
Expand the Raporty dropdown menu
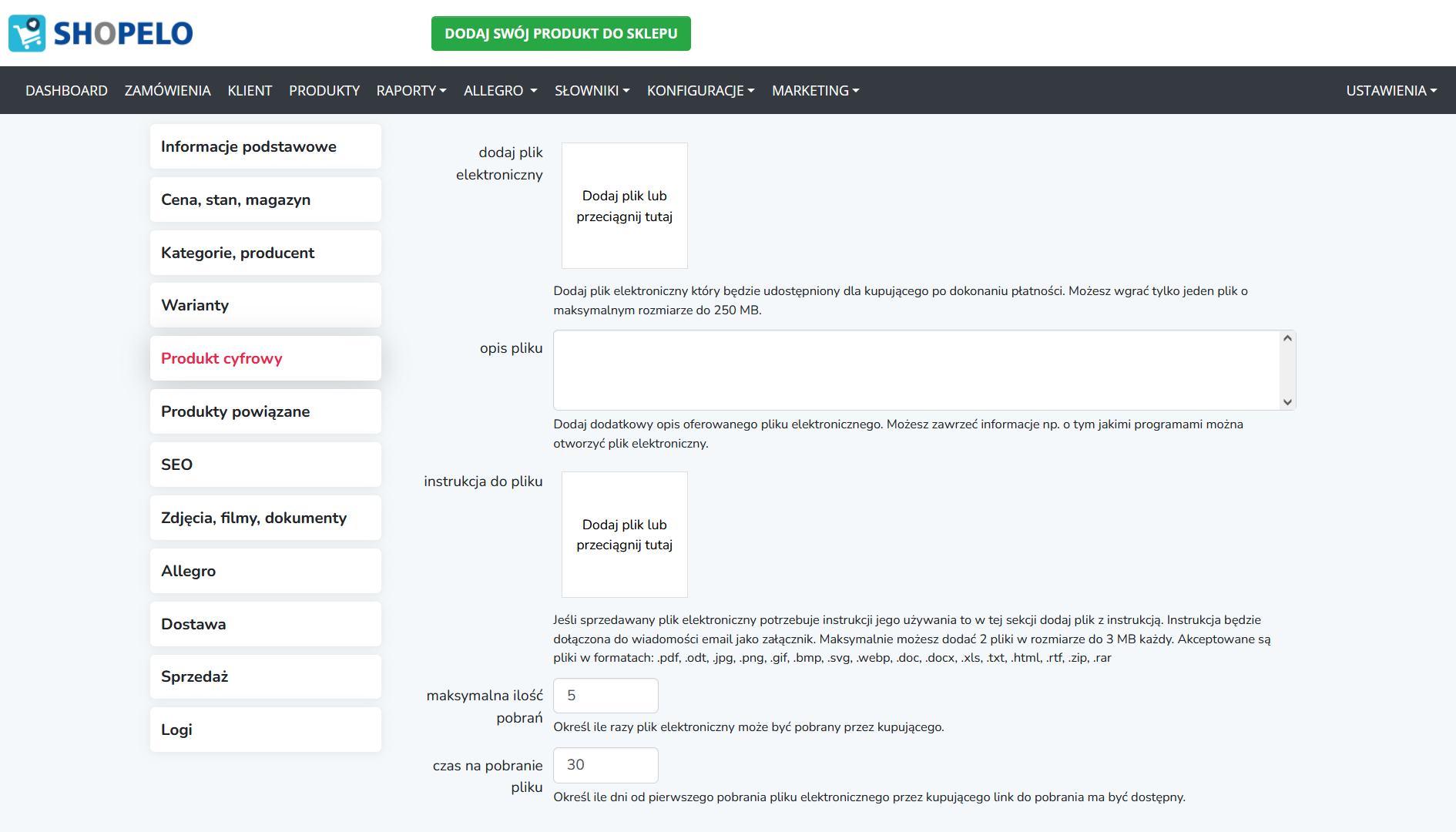411,90
